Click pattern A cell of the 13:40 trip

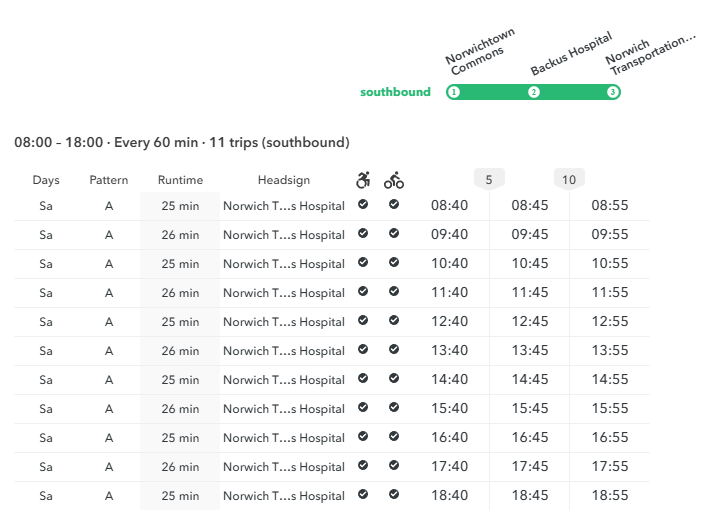click(x=109, y=350)
